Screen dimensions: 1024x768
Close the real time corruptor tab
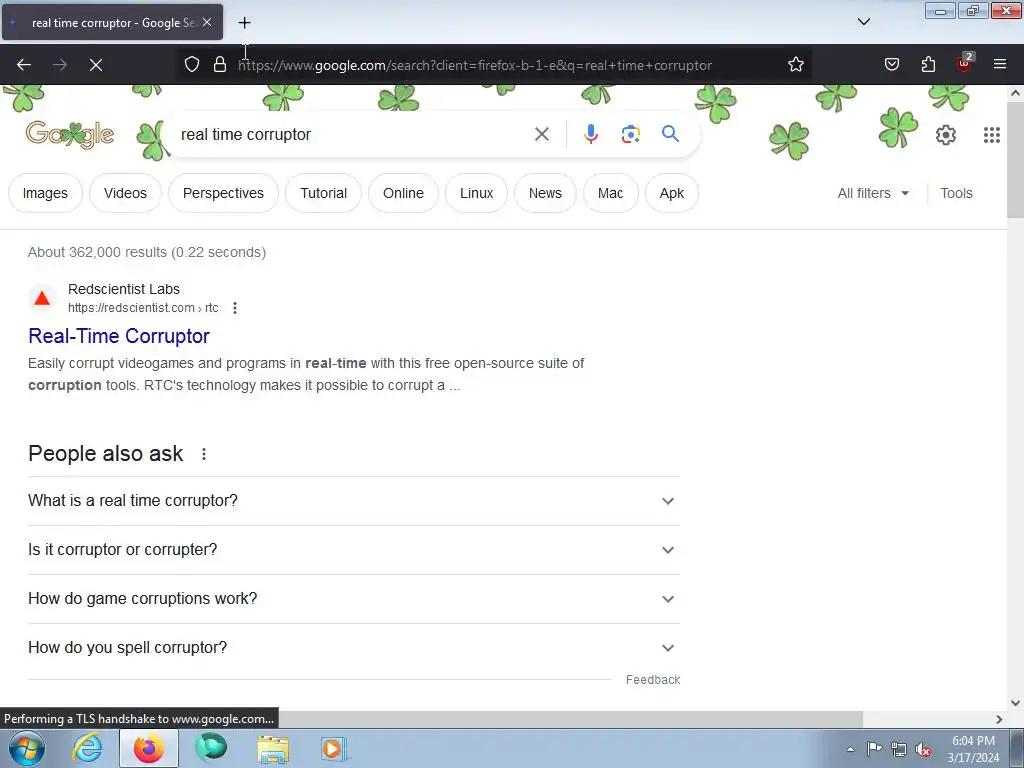[207, 22]
